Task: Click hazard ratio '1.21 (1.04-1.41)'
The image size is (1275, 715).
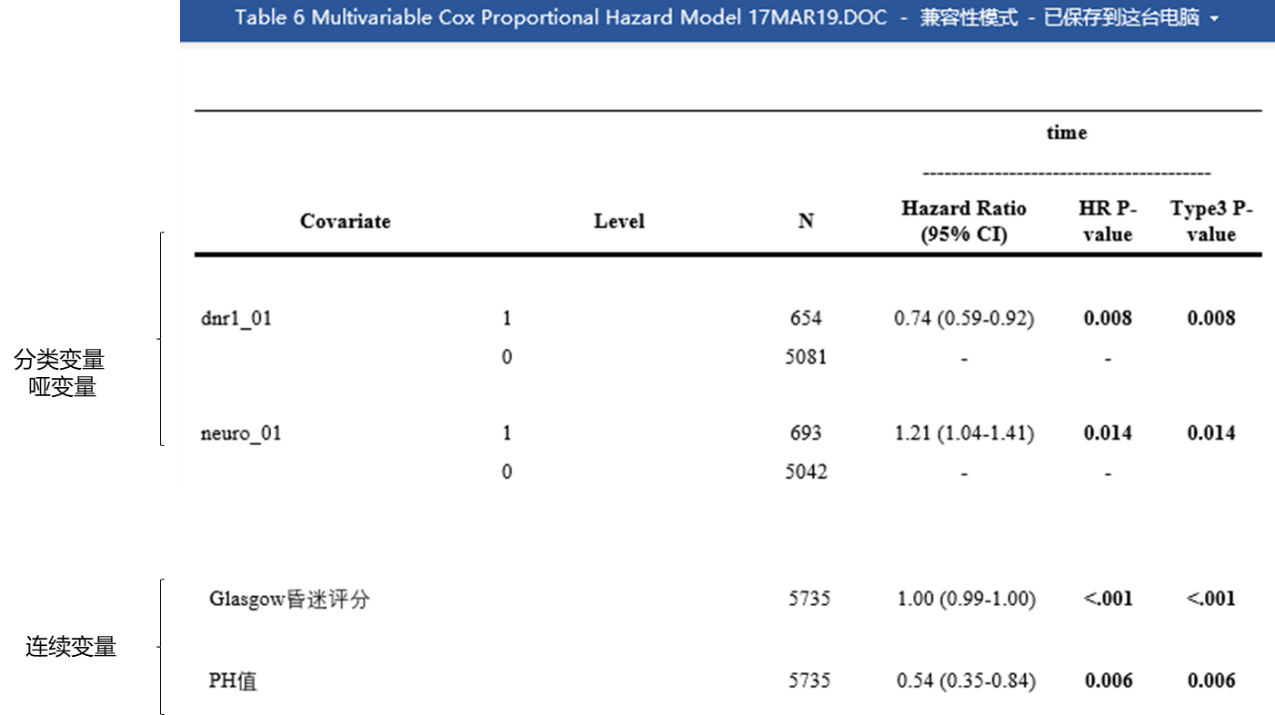Action: pos(964,433)
